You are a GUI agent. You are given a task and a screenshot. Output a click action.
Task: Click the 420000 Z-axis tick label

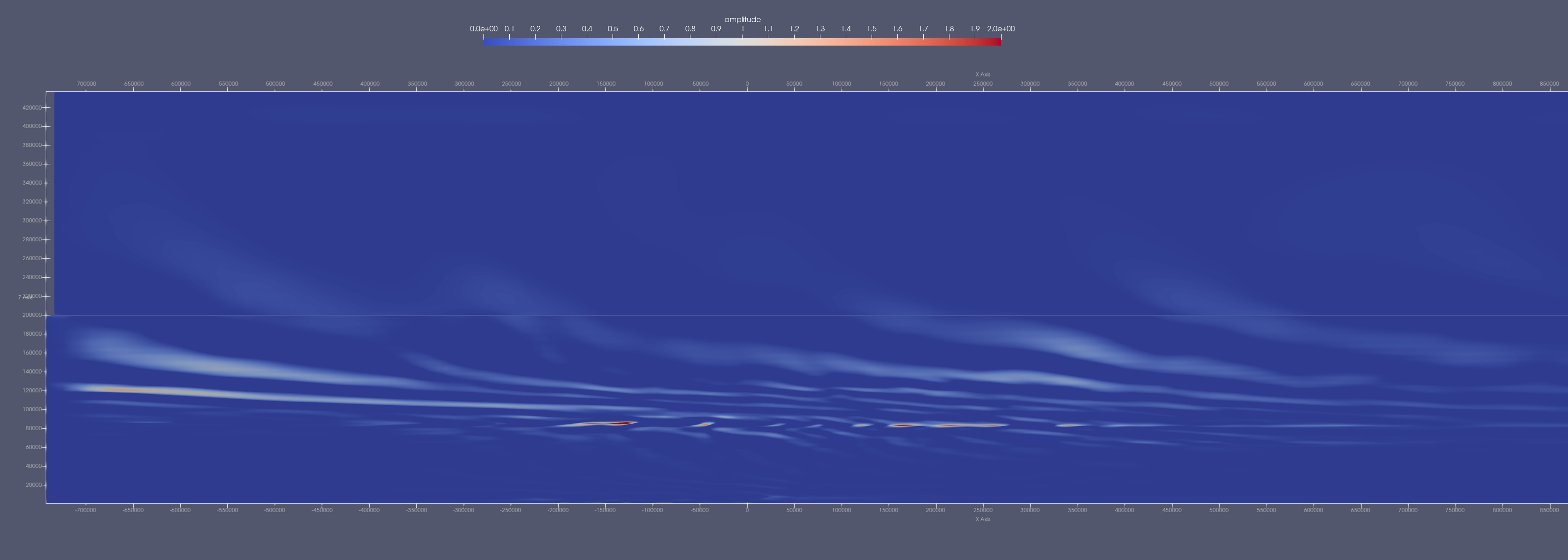click(32, 108)
